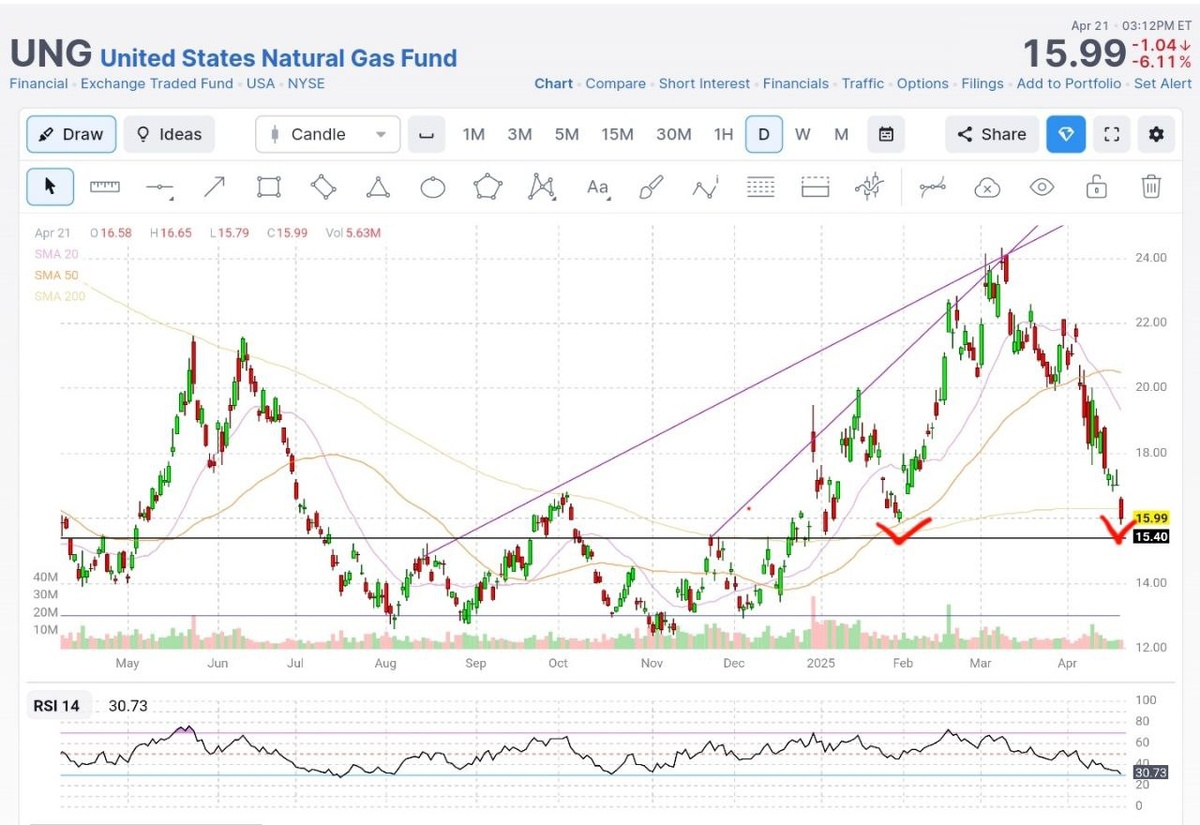Switch to 5M timeframe

[567, 134]
